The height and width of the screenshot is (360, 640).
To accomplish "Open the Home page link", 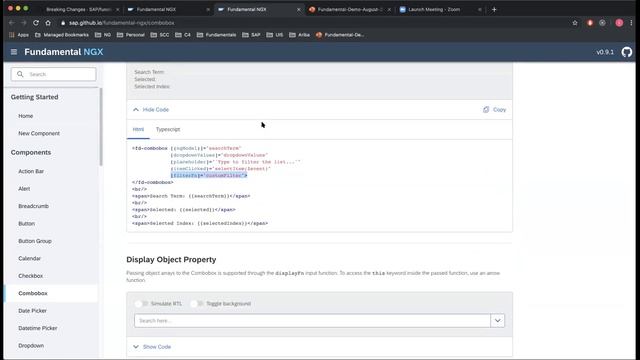I will (x=25, y=116).
